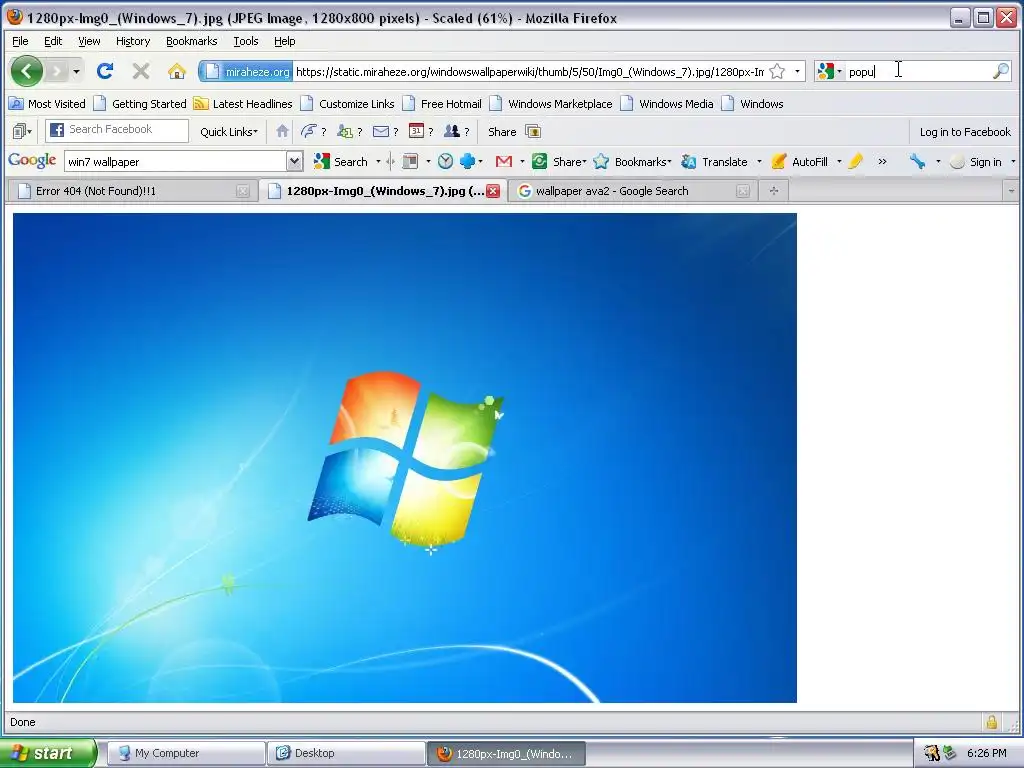Click the Google logo on the toolbar
1024x768 pixels.
click(32, 161)
